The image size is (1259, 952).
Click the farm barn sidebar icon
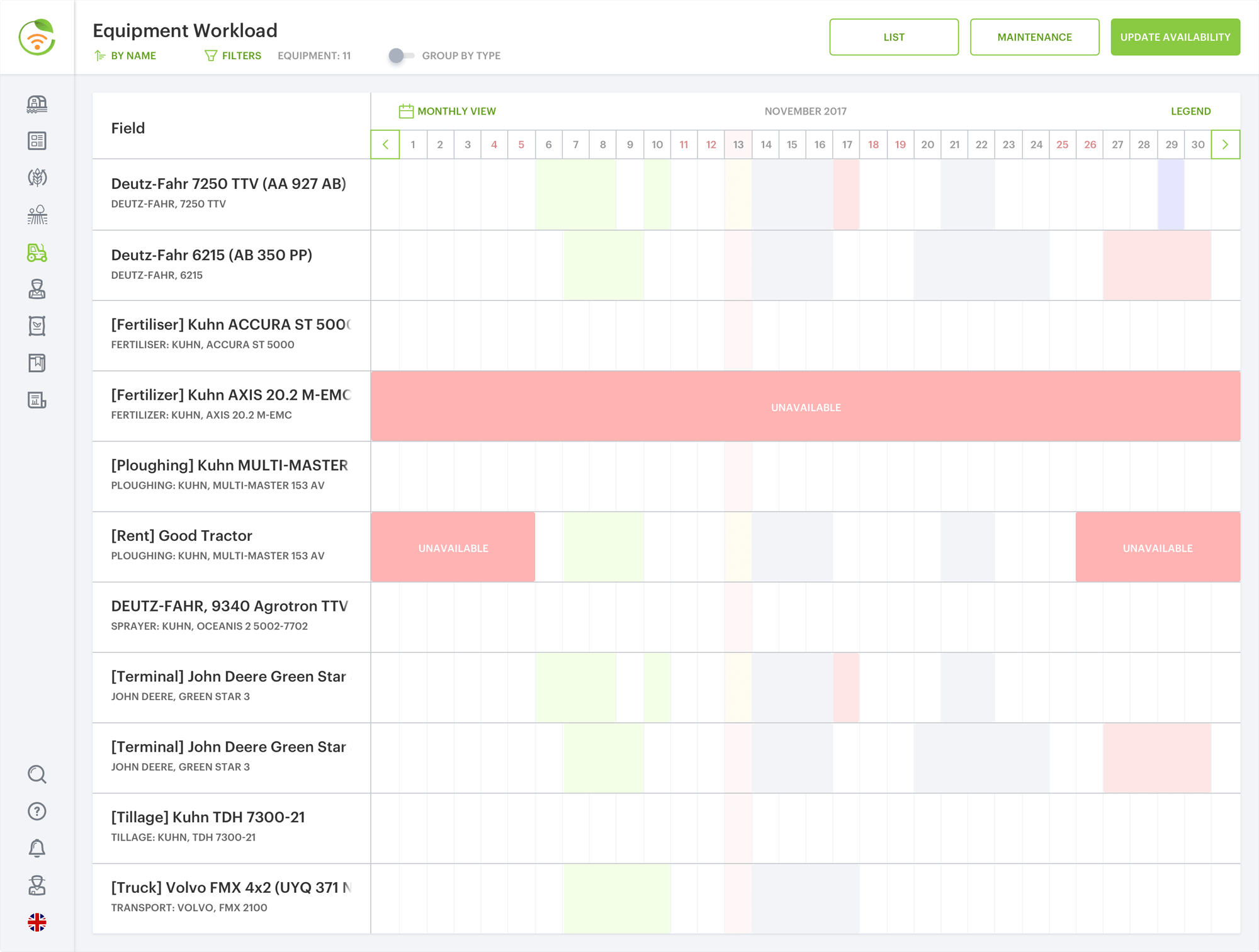pyautogui.click(x=37, y=104)
